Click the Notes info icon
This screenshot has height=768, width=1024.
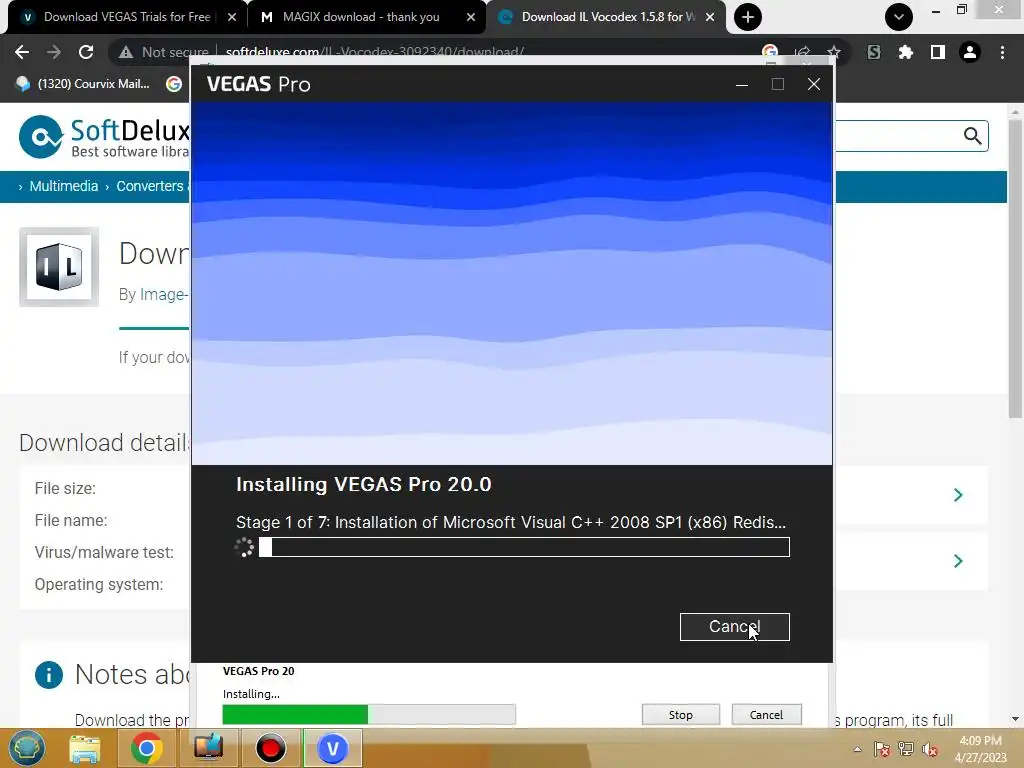49,675
